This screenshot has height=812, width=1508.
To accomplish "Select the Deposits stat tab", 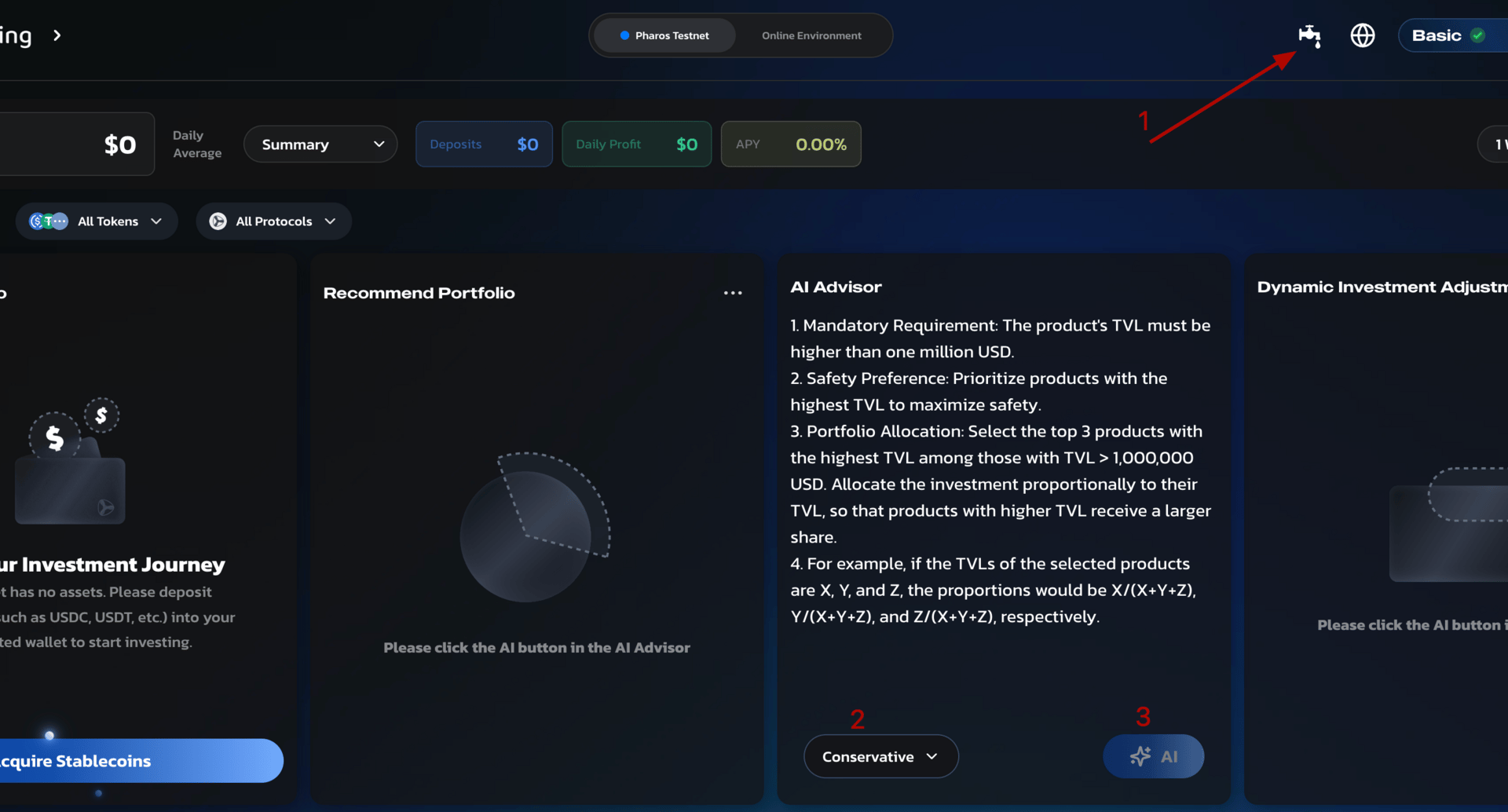I will [484, 144].
